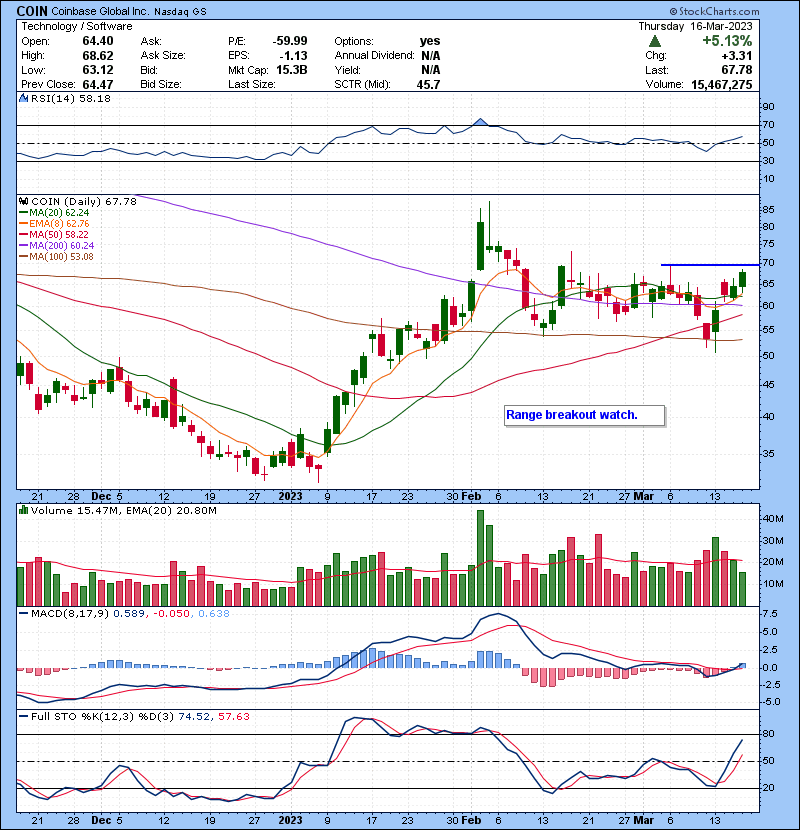Click the date Thursday 16-Mar-2023
This screenshot has height=830, width=800.
(695, 26)
